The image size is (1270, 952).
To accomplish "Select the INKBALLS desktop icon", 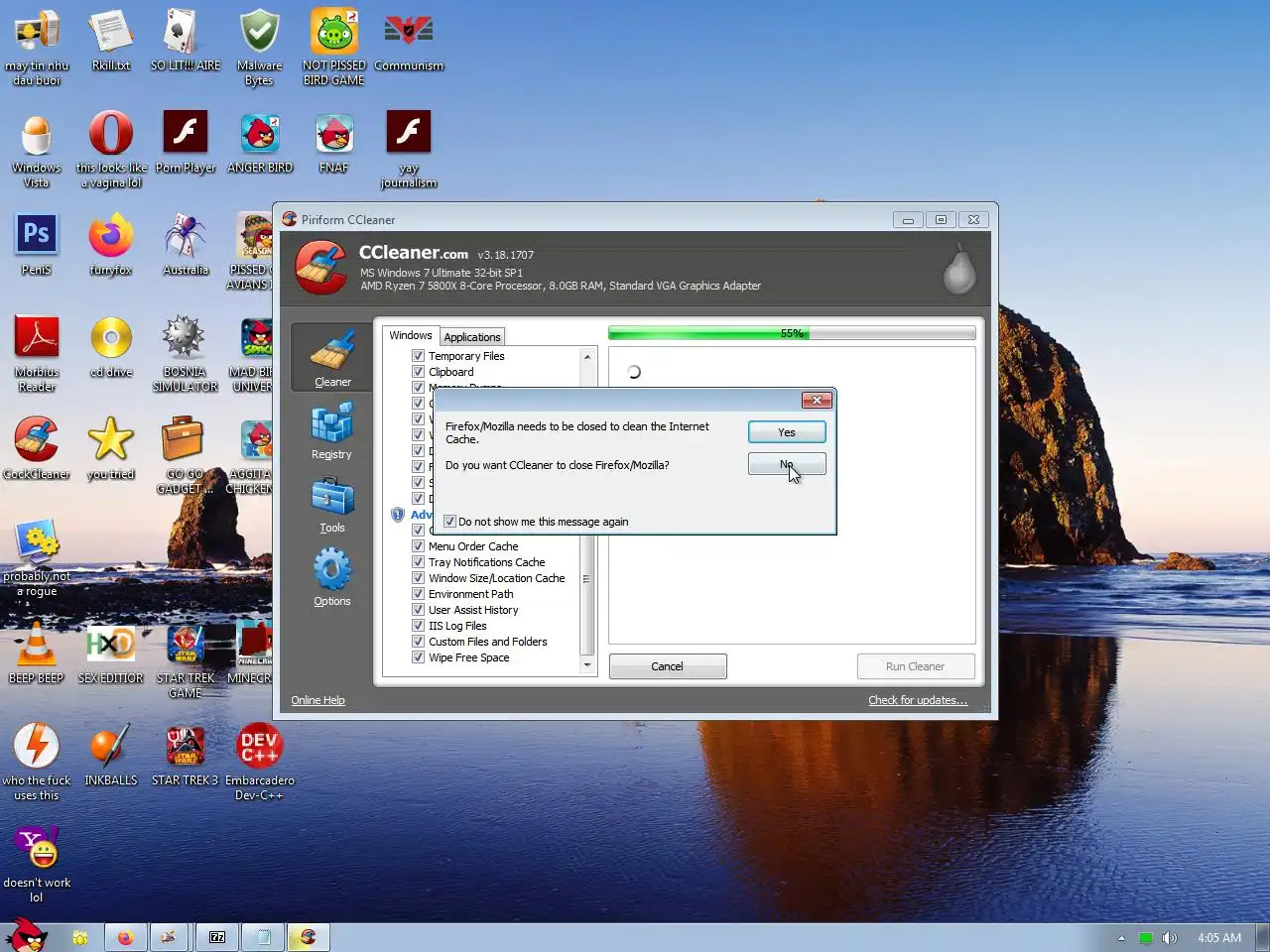I will (111, 755).
